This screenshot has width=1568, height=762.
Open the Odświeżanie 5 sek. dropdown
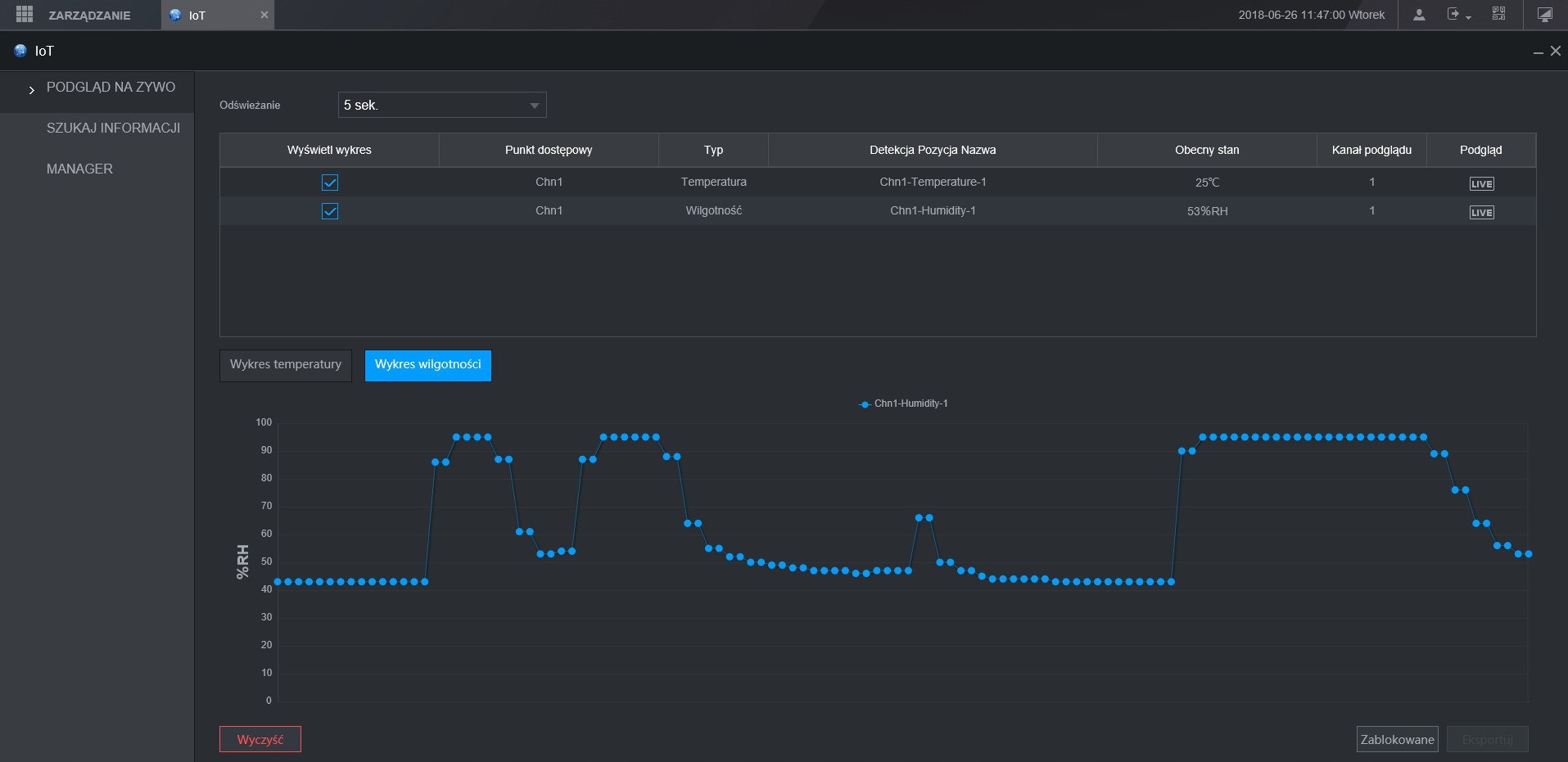(x=442, y=105)
